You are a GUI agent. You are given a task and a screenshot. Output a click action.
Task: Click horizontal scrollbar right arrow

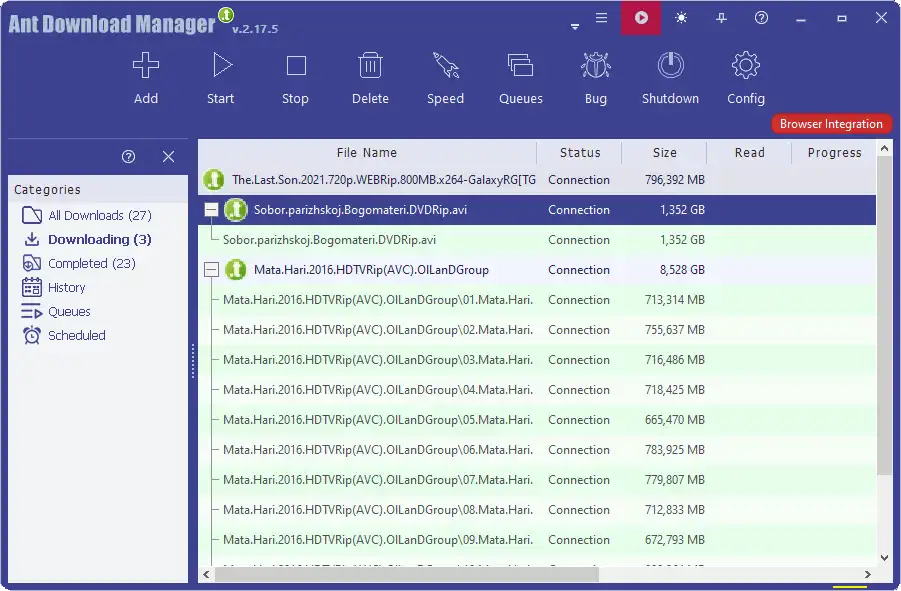click(x=868, y=574)
